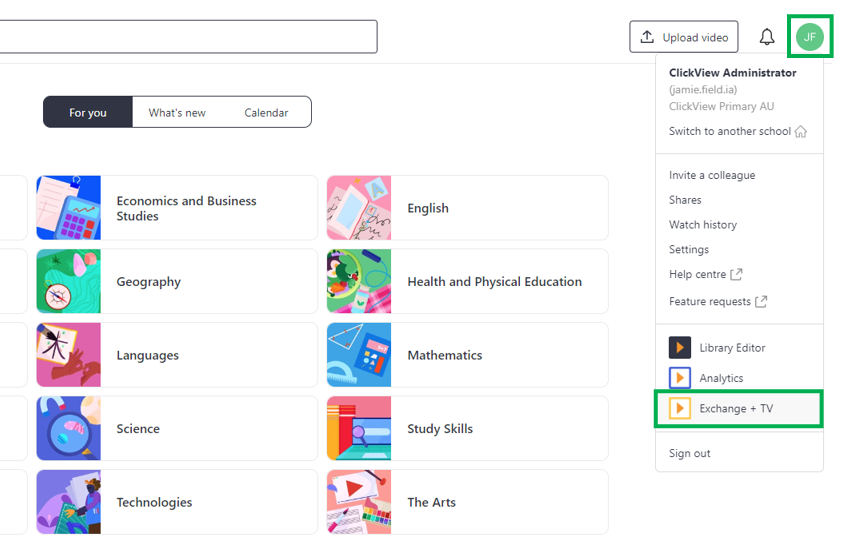Click the house icon beside Switch school
848x541 pixels.
coord(800,131)
